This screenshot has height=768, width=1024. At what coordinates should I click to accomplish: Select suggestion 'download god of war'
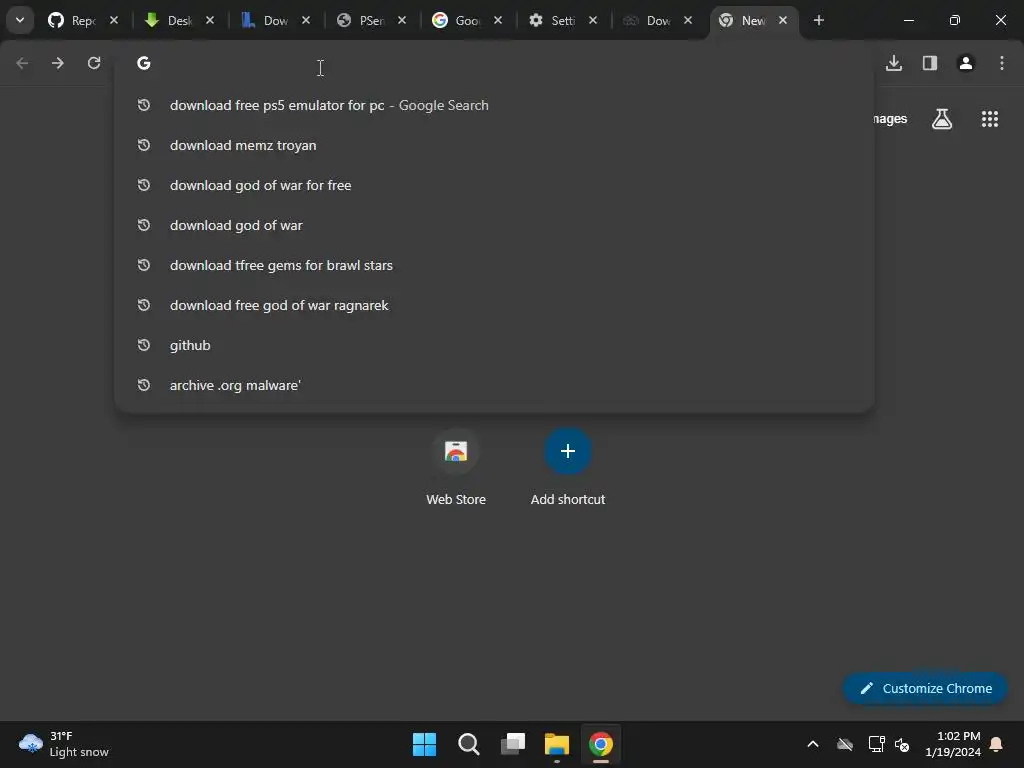[x=494, y=225]
